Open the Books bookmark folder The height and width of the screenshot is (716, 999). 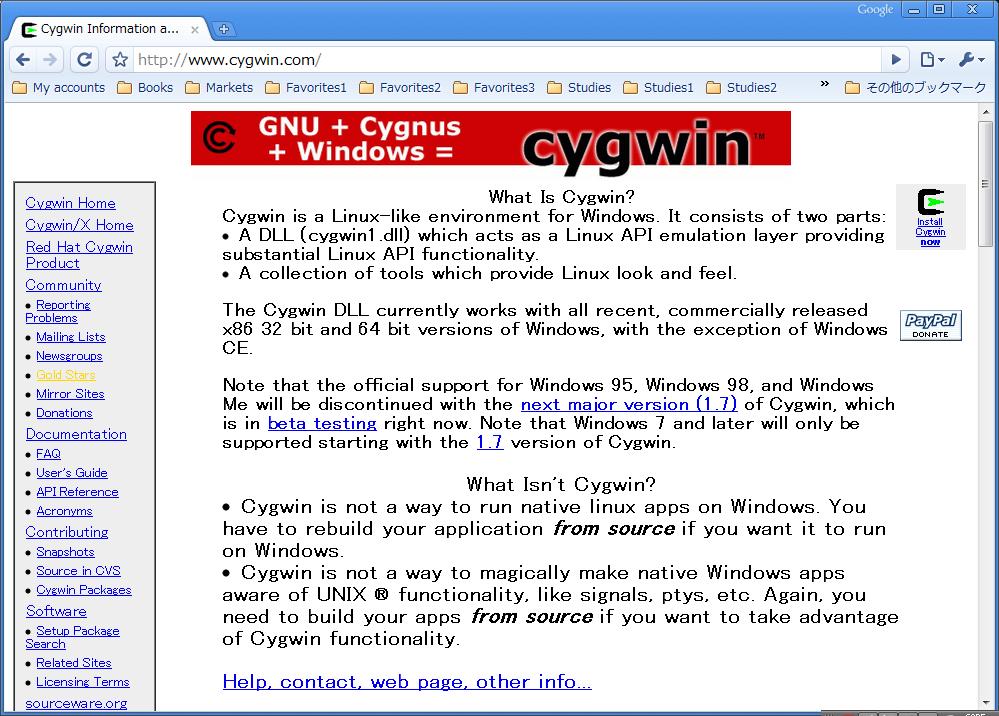tap(145, 87)
